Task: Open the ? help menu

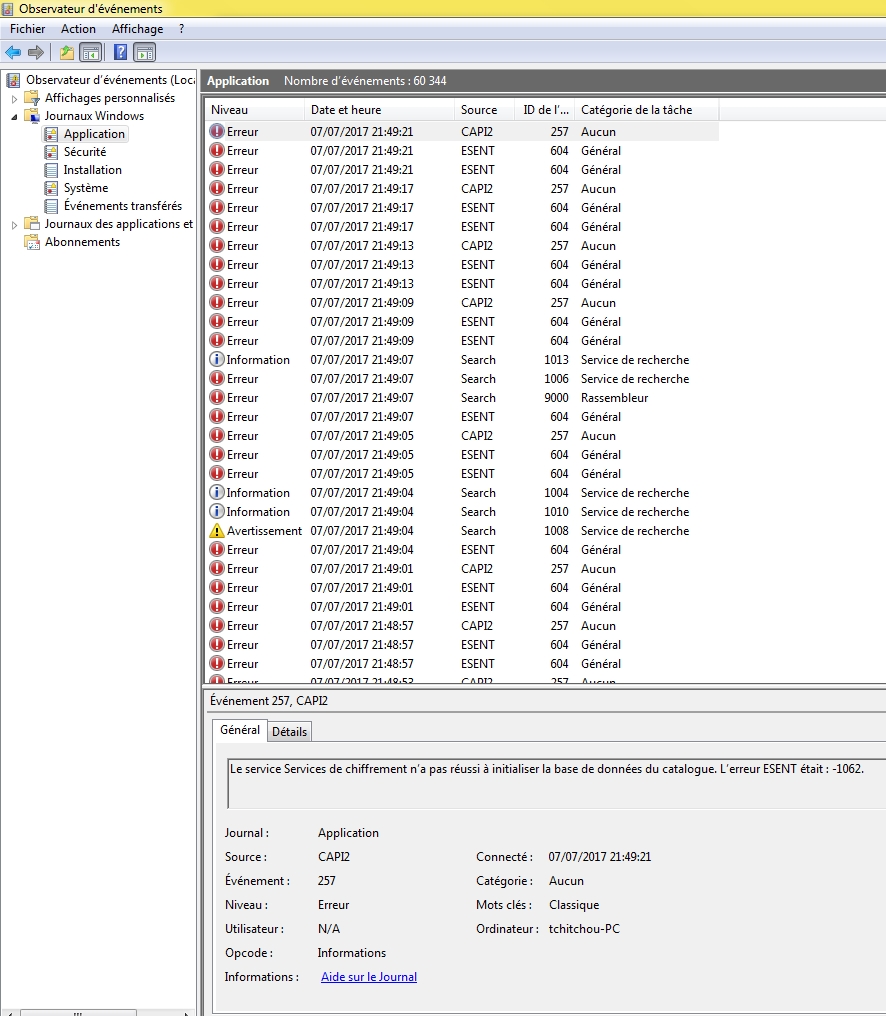Action: tap(181, 29)
